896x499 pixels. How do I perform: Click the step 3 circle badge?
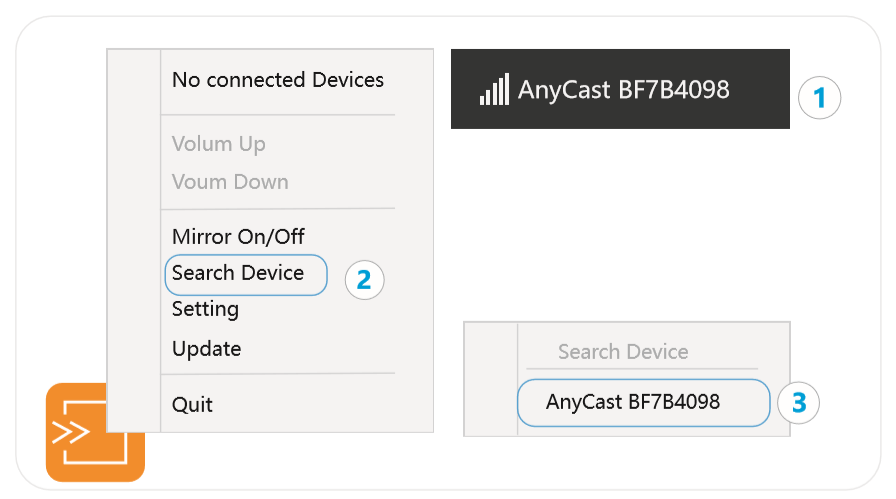coord(799,403)
